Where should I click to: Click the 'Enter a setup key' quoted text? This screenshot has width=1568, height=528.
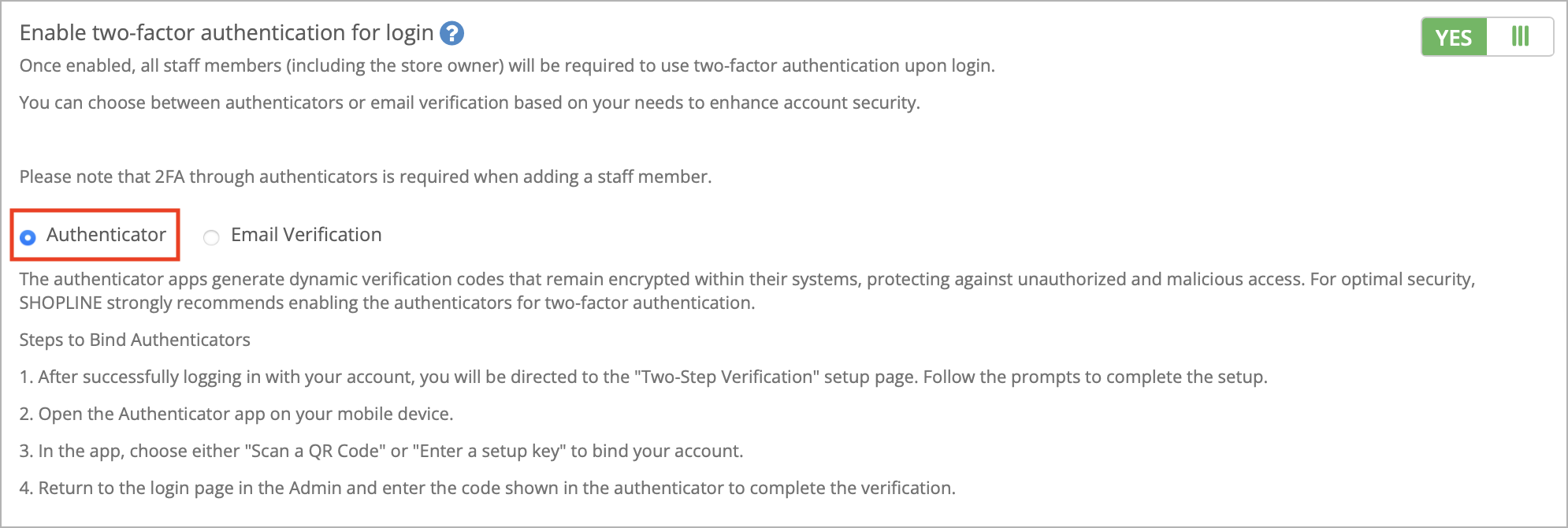pos(489,451)
